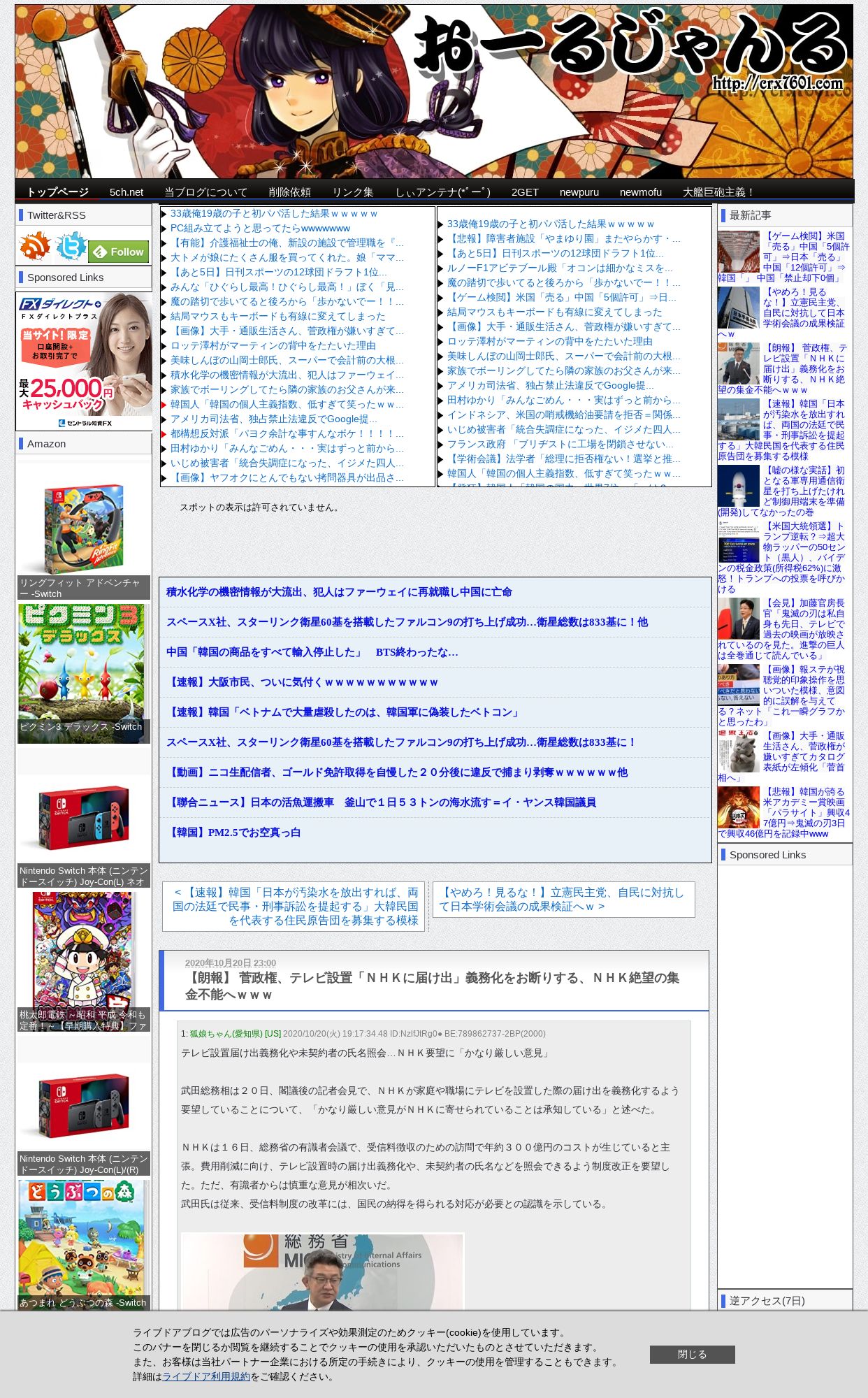868x1398 pixels.
Task: Open the 5ch.net navigation item
Action: pyautogui.click(x=126, y=192)
